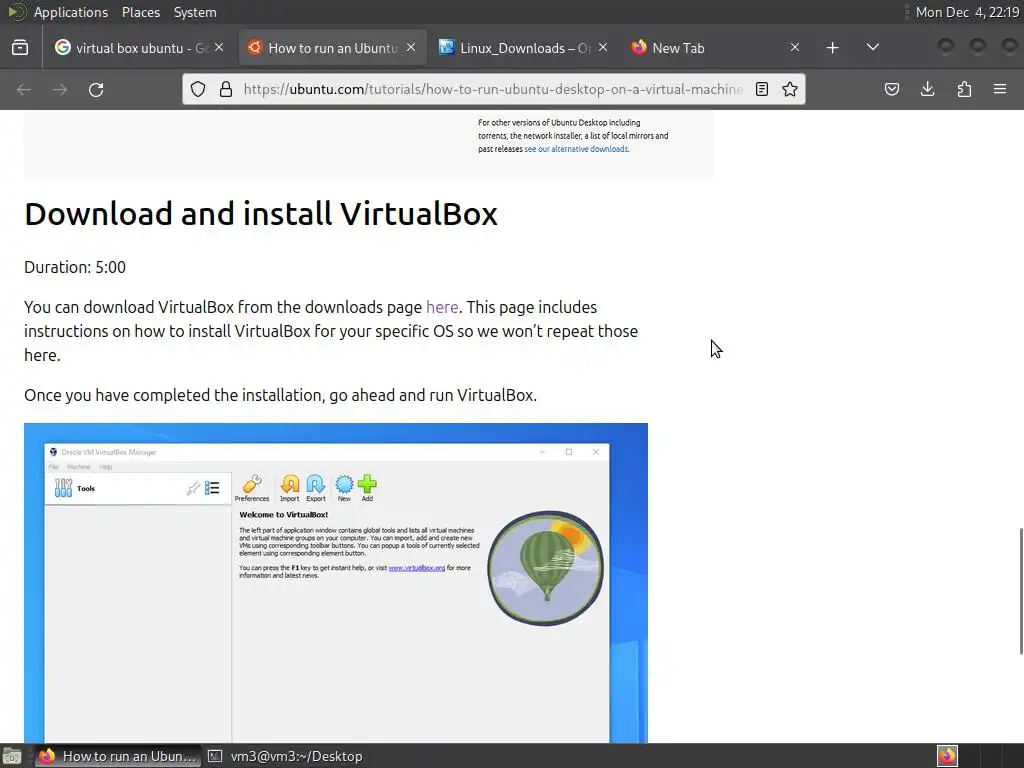Click the date and time clock
The image size is (1024, 768).
pyautogui.click(x=967, y=12)
